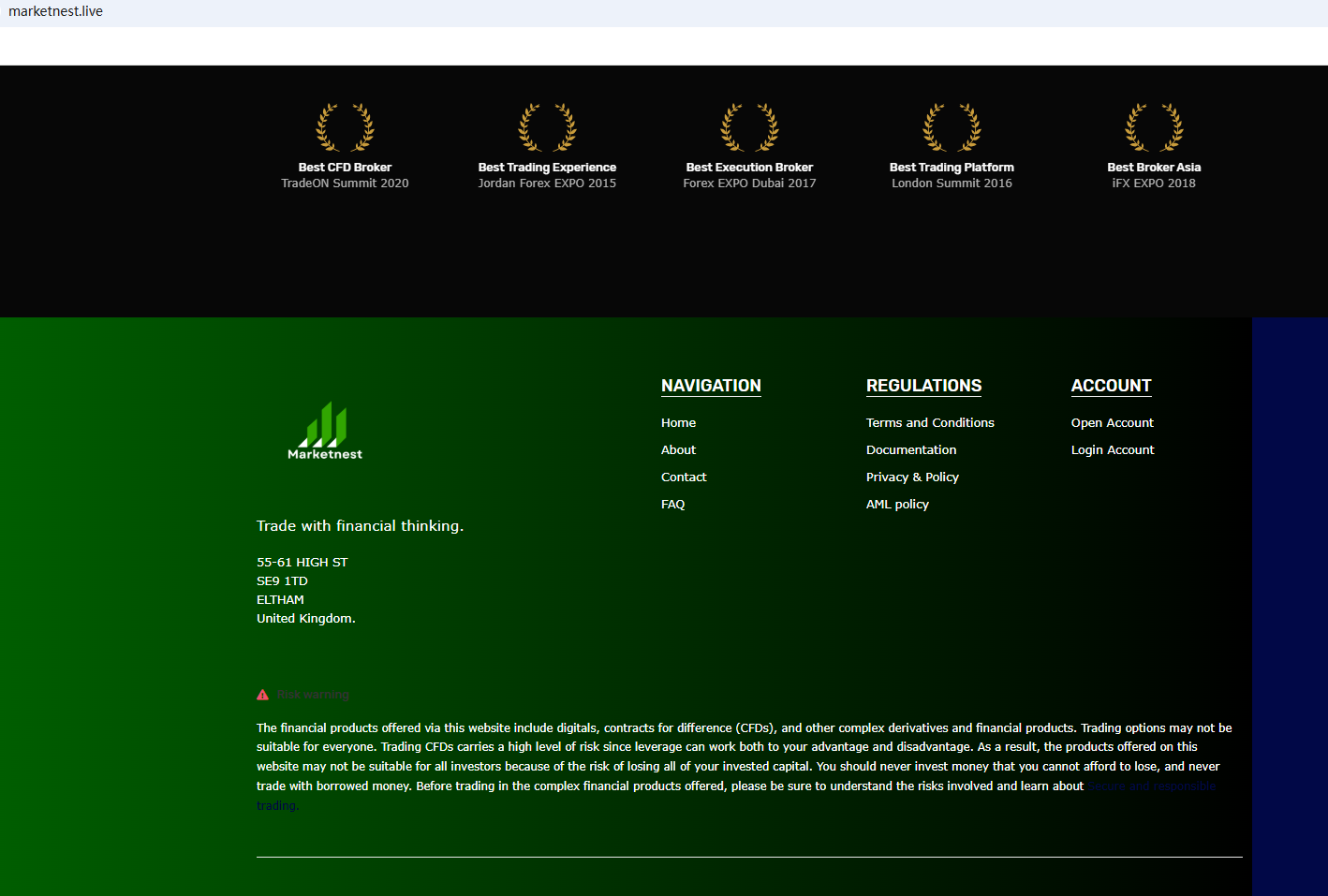Click the Marketnest logo in the footer
The image size is (1328, 896).
coord(324,432)
